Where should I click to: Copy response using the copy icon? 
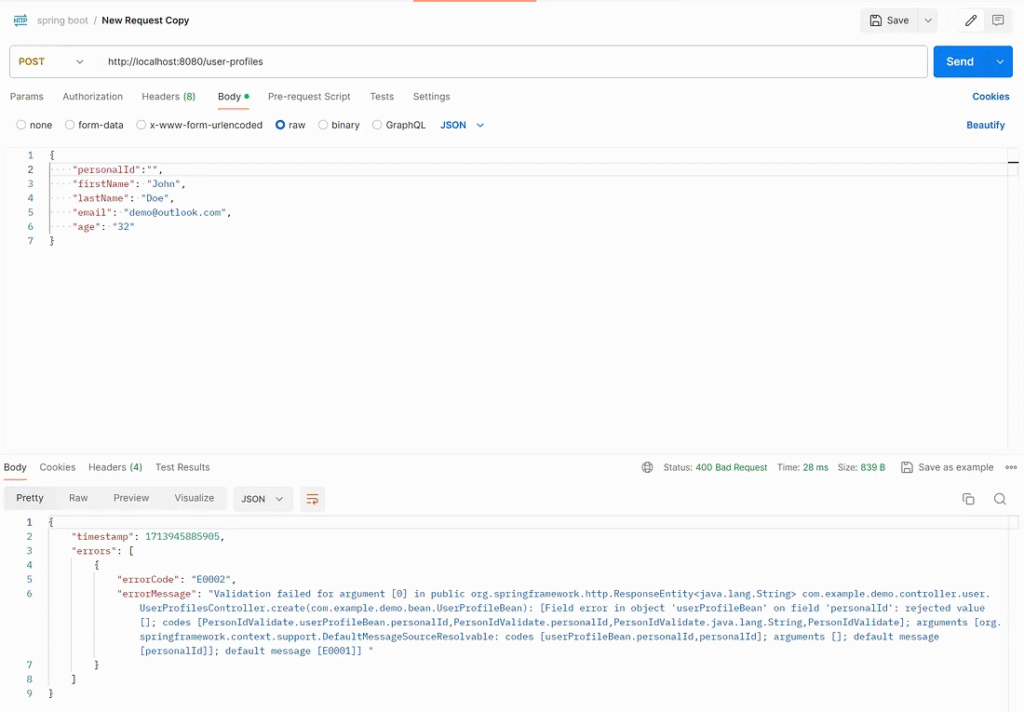[x=968, y=499]
